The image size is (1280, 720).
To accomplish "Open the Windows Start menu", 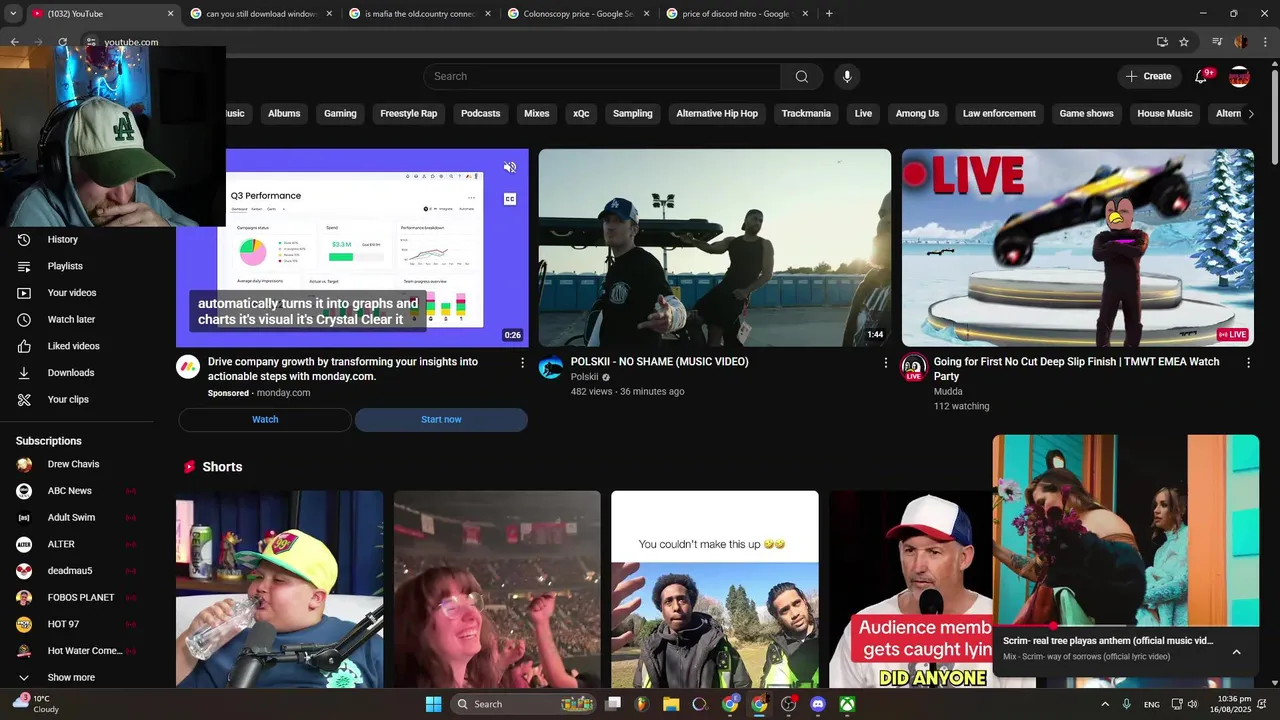I will [433, 704].
